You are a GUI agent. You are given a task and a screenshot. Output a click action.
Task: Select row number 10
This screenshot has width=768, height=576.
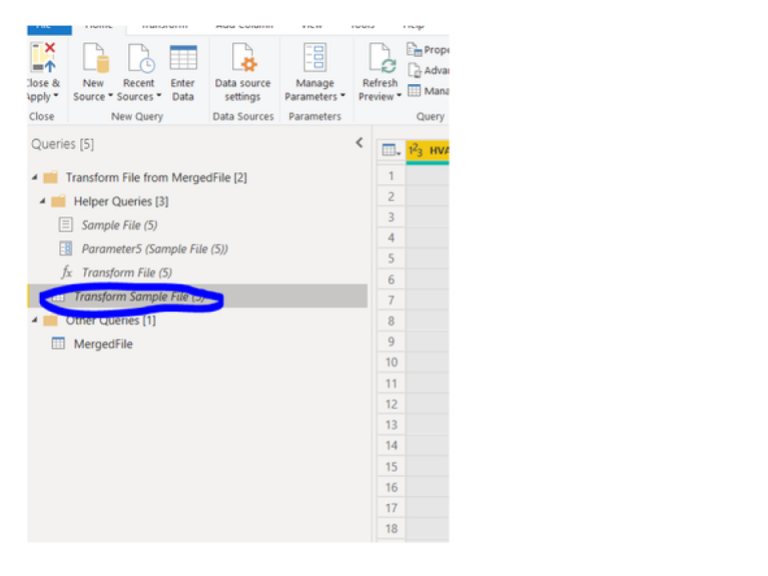pos(391,362)
